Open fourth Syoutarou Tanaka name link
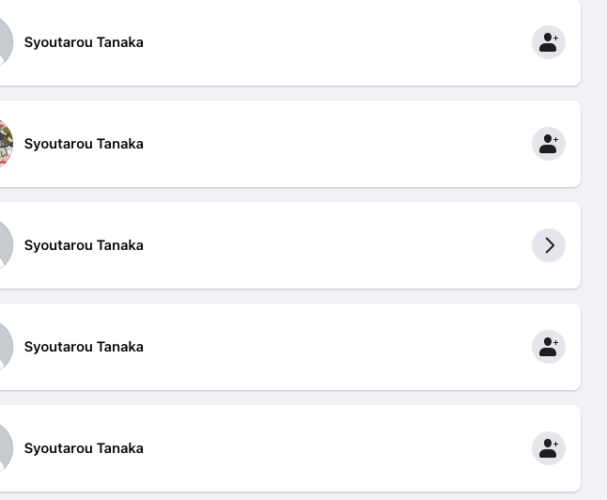607x500 pixels. coord(84,347)
